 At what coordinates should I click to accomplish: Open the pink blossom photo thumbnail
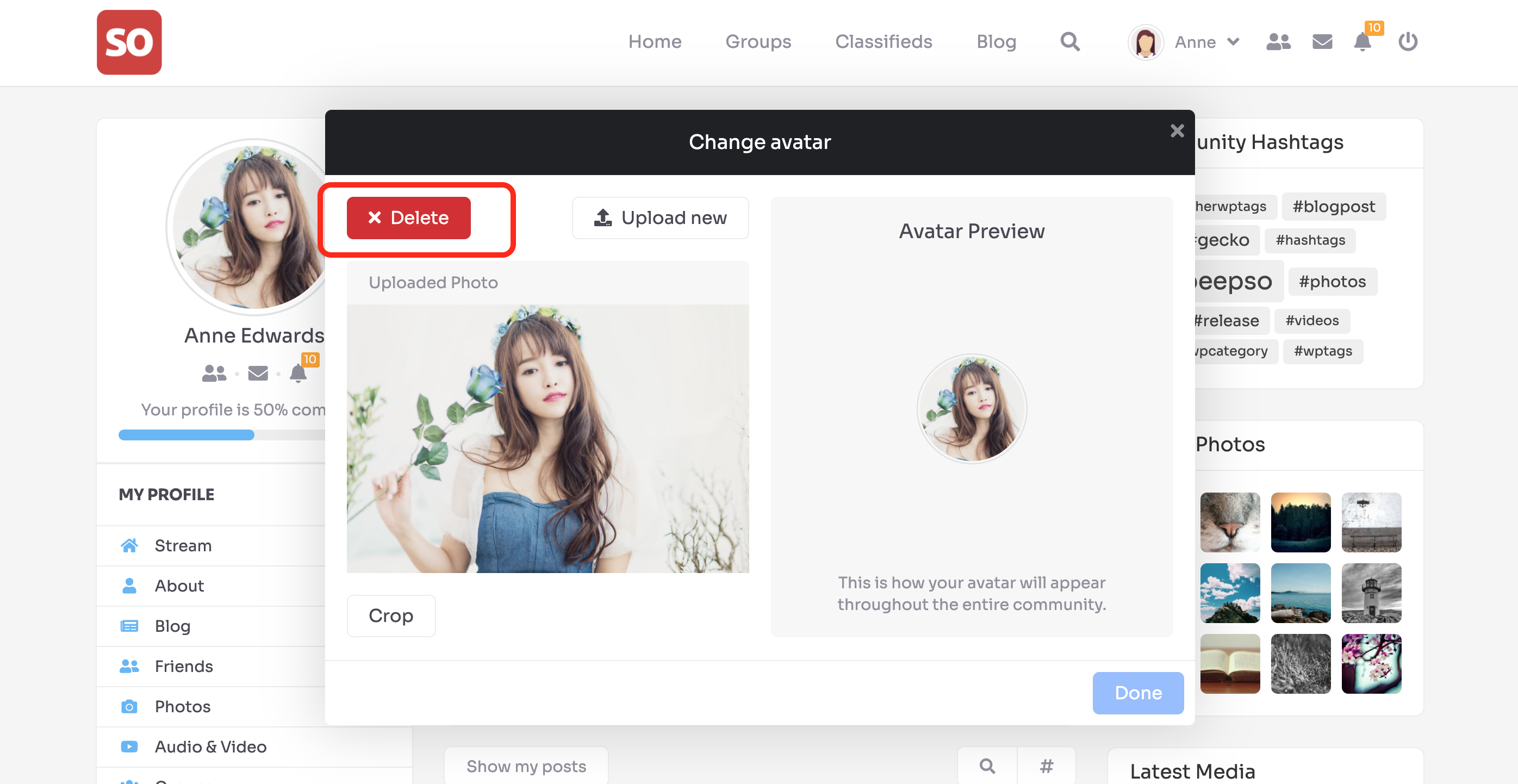click(1371, 664)
